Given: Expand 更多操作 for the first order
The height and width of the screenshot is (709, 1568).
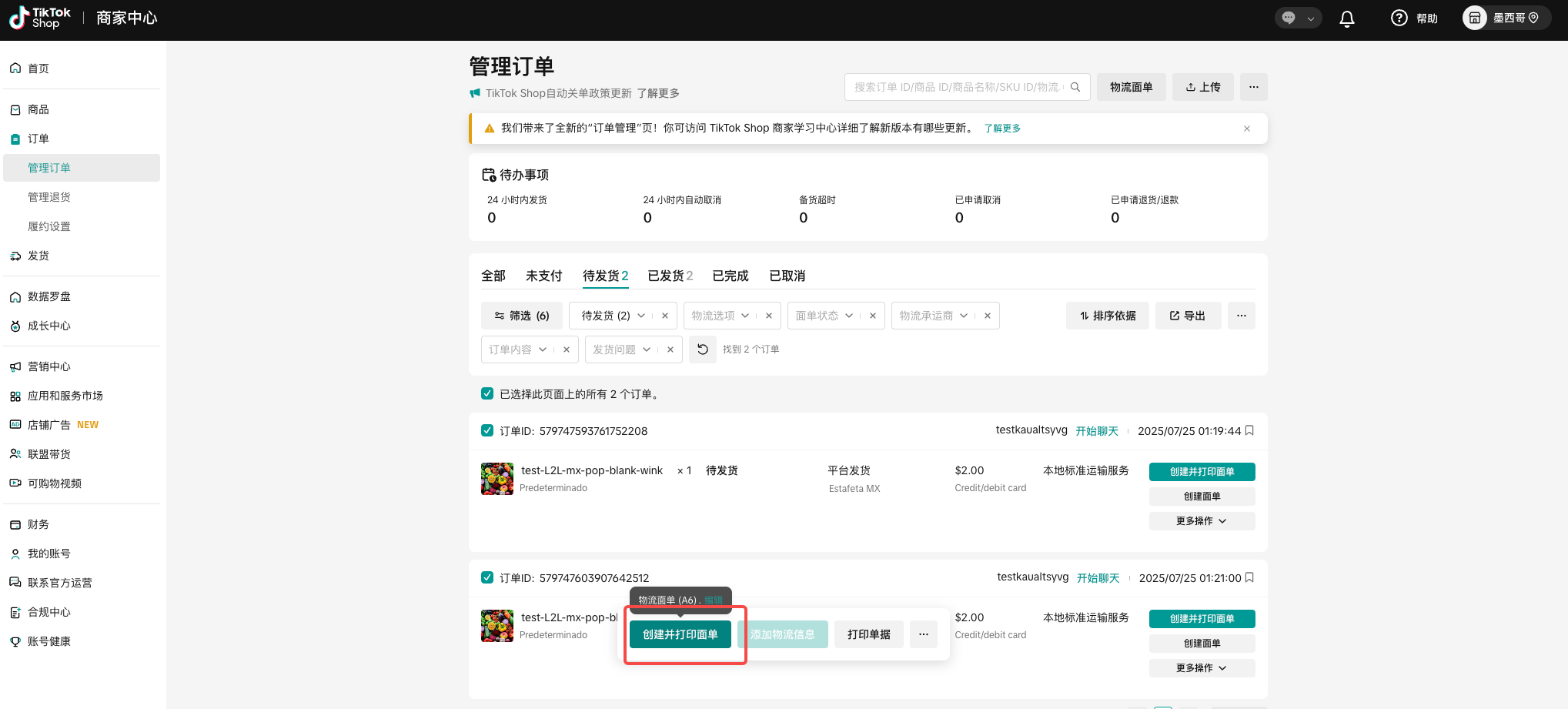Looking at the screenshot, I should click(1201, 521).
